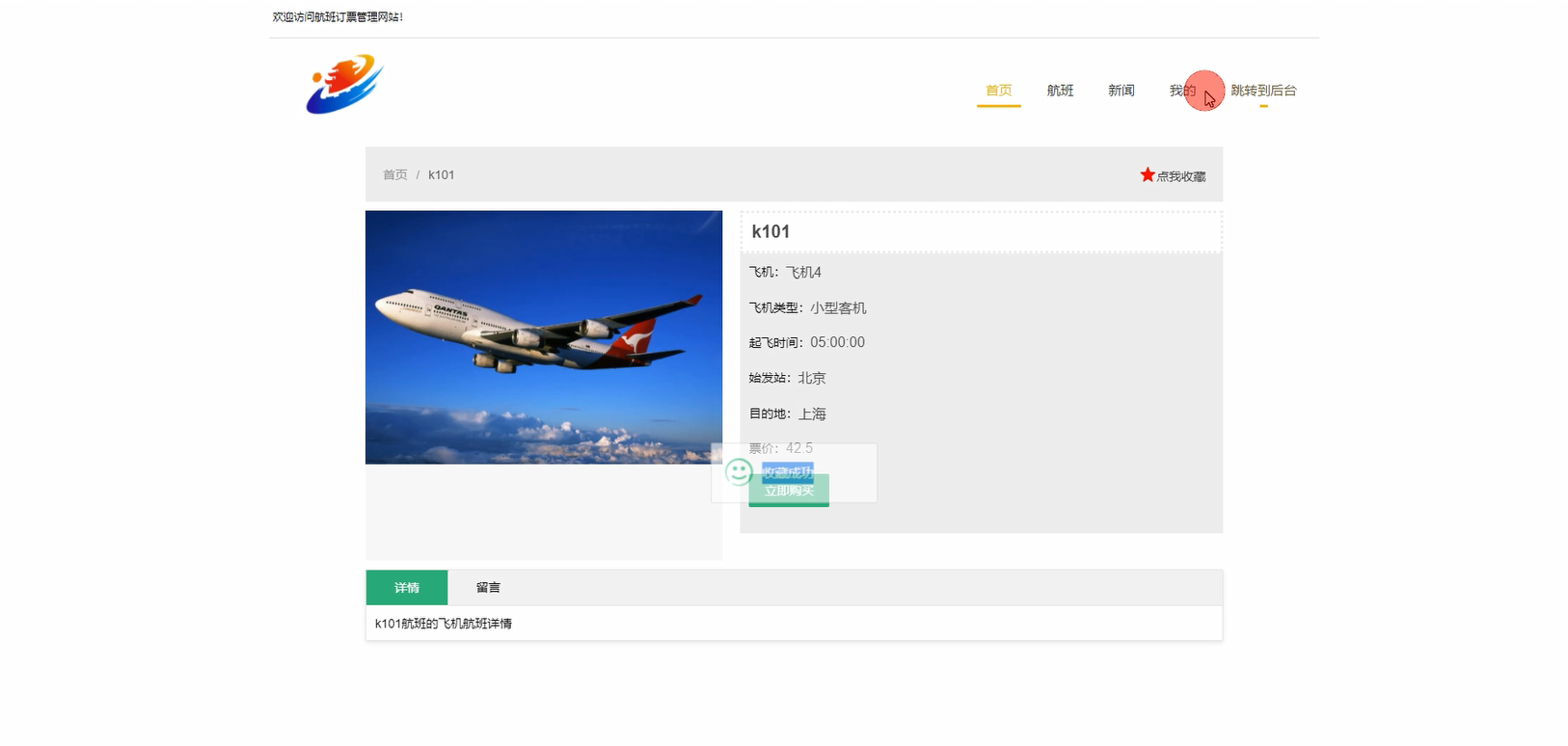Screen dimensions: 1568x746
Task: Click the k101航班的飞机航班详情 description text
Action: pos(444,624)
